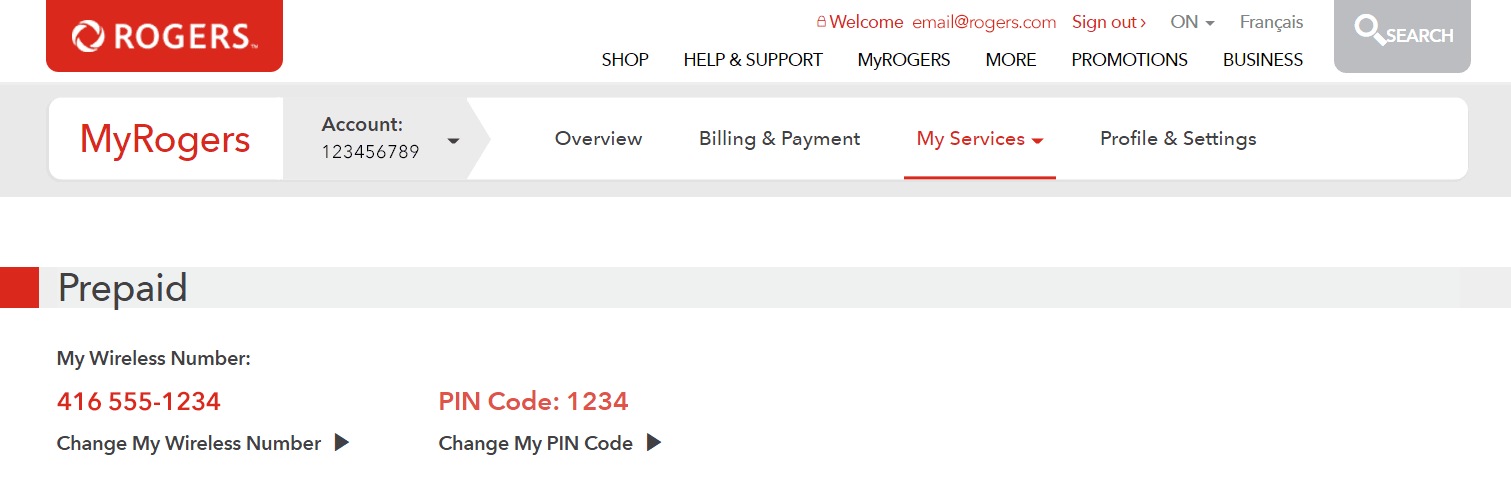Go to Billing & Payment tab
The image size is (1511, 480).
click(x=779, y=139)
